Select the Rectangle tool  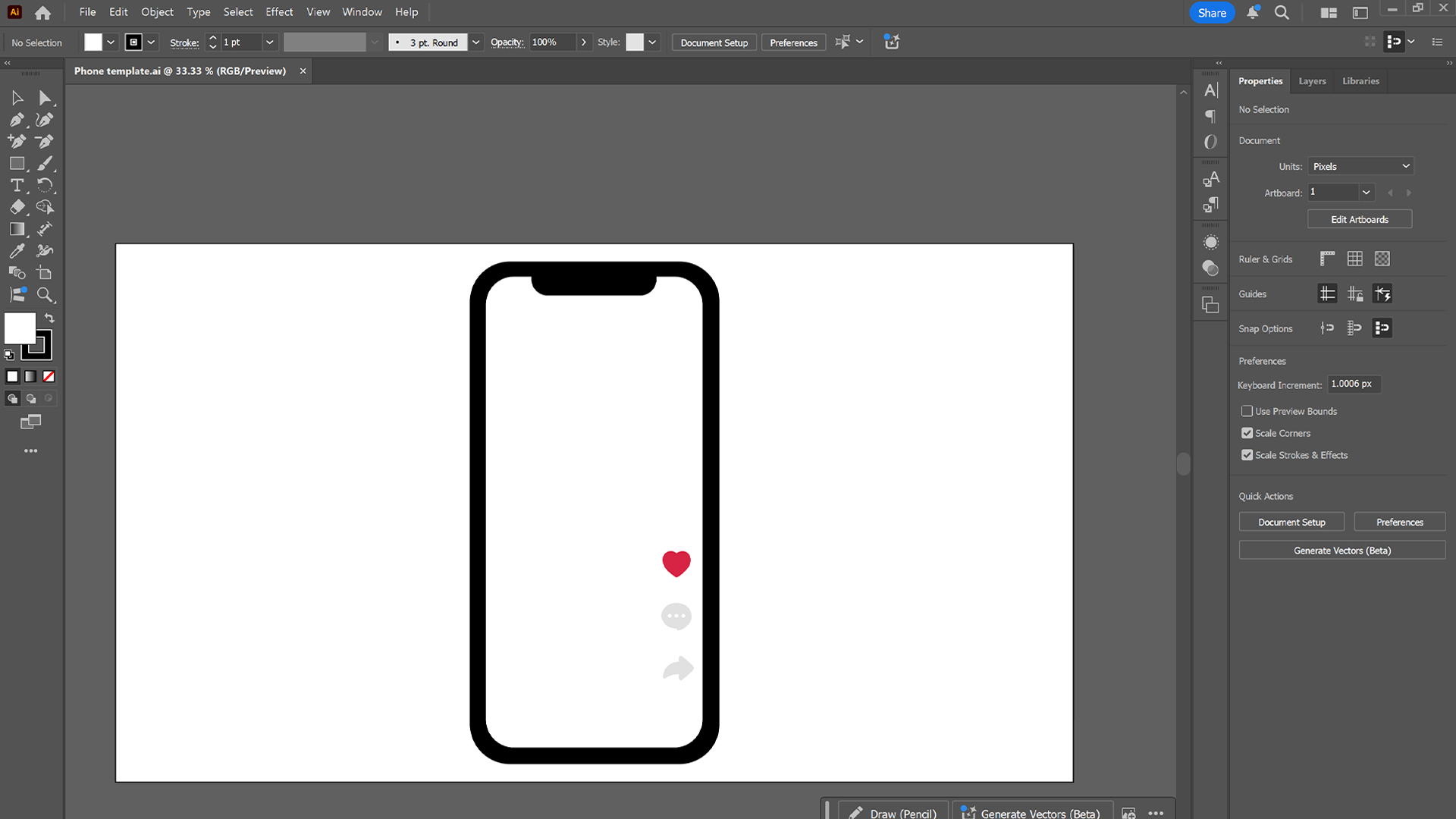click(x=17, y=164)
